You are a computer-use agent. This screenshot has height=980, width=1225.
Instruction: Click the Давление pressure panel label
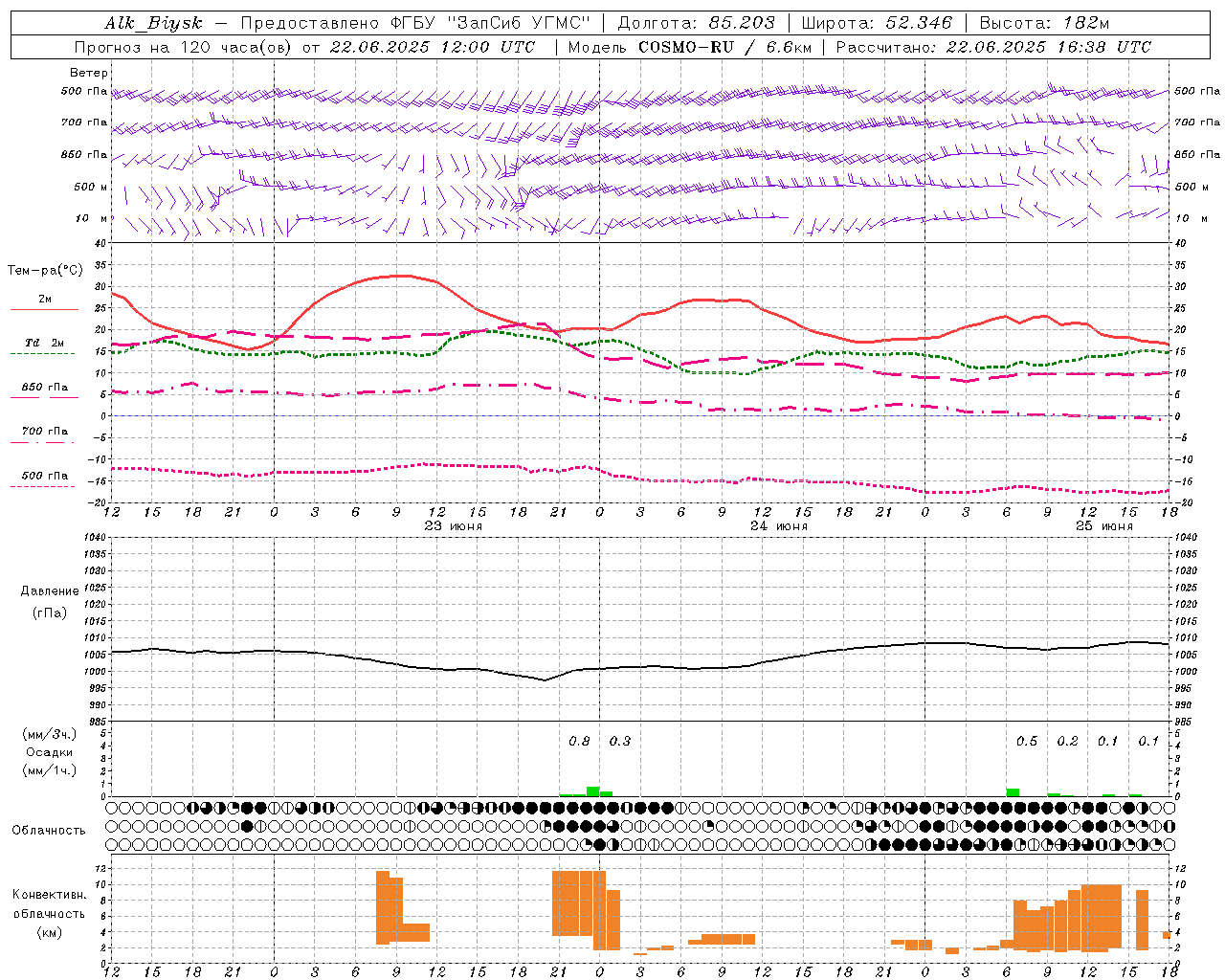click(x=50, y=591)
